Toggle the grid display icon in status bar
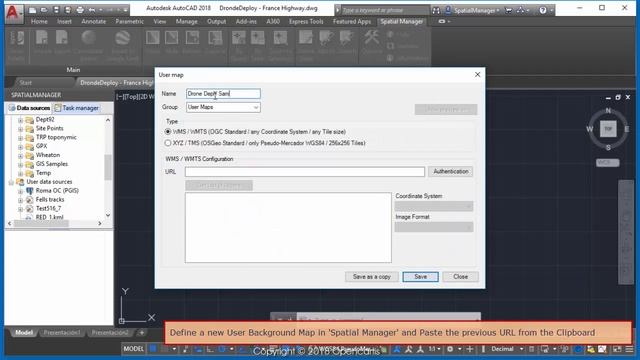This screenshot has height=360, width=640. [x=153, y=349]
